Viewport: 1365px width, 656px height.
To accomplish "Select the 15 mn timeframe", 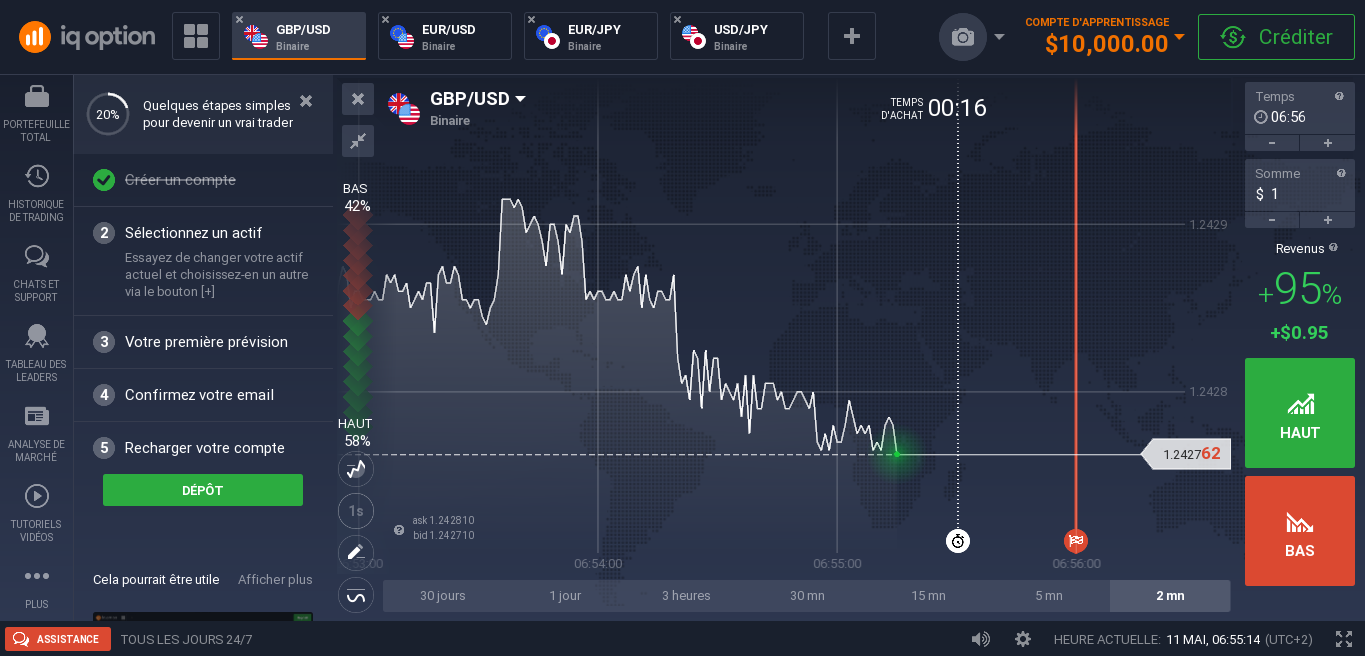I will click(x=928, y=596).
